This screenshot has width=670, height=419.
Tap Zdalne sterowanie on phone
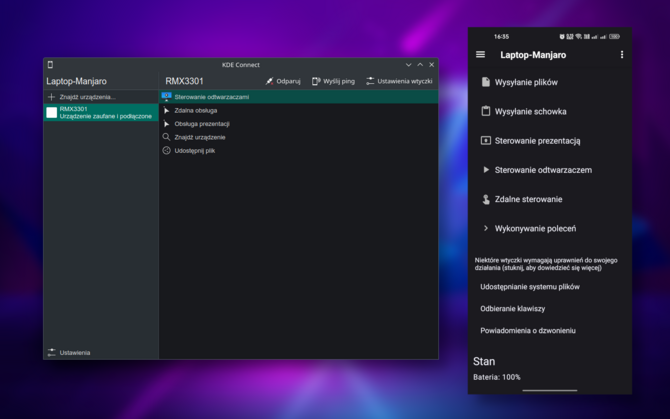pyautogui.click(x=550, y=199)
